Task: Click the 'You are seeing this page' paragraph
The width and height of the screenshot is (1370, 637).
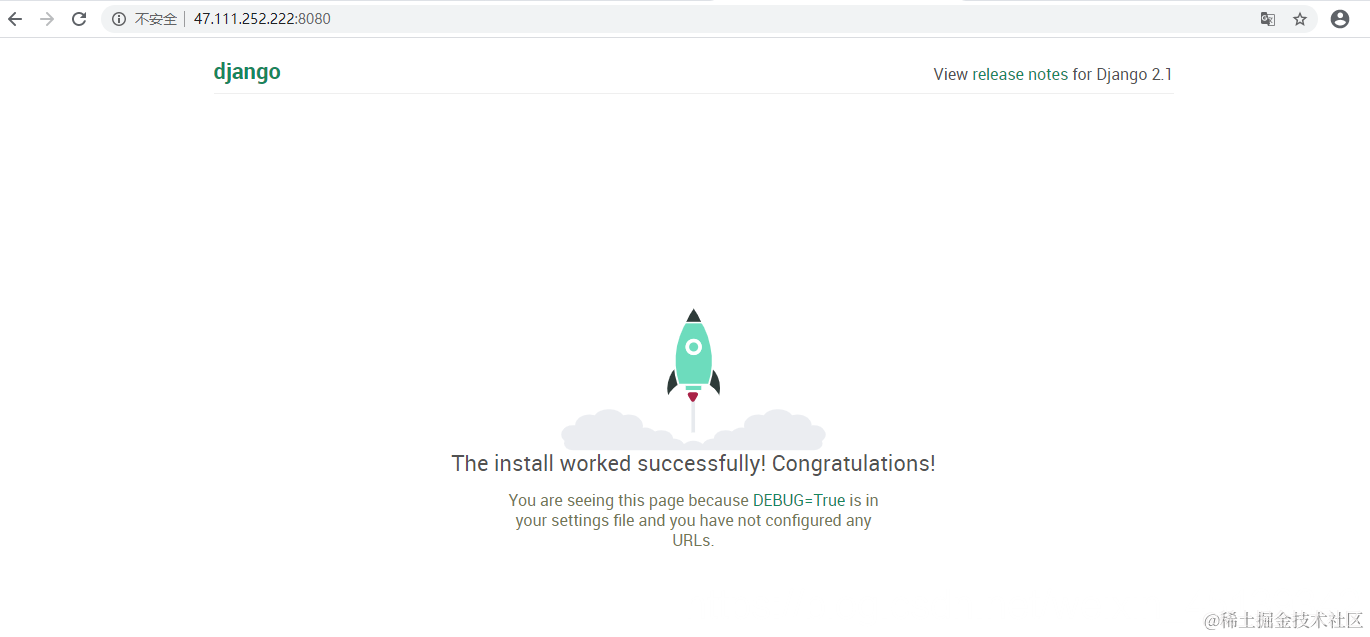Action: [693, 520]
